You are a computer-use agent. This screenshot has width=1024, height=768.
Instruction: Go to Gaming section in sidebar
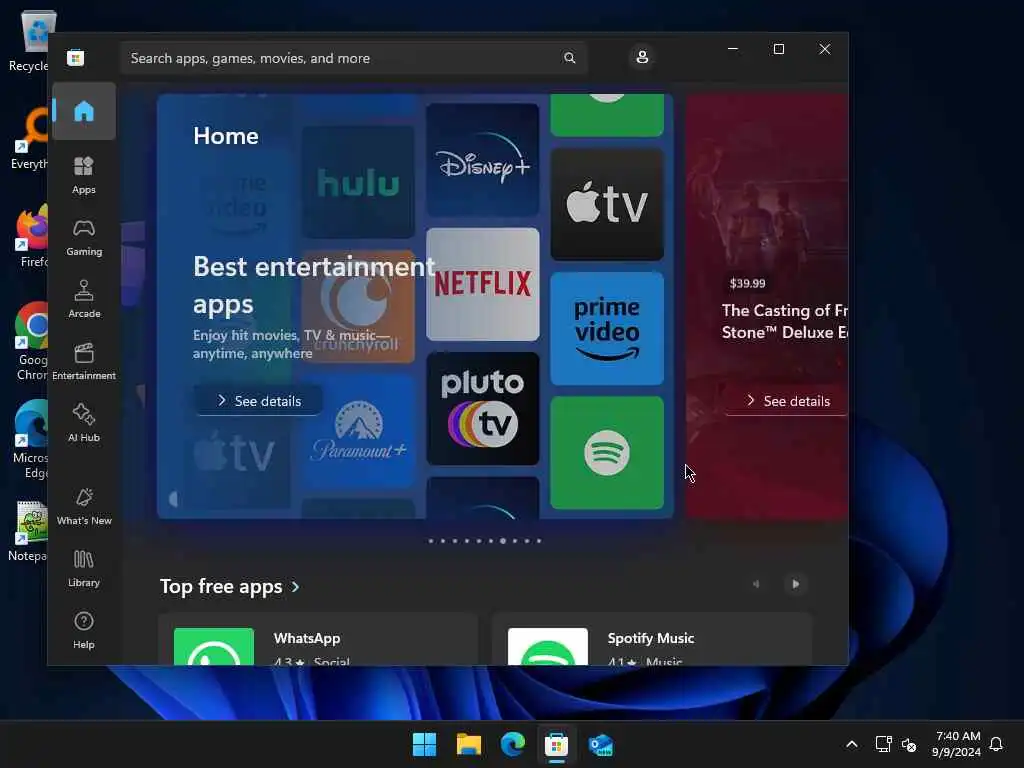84,238
